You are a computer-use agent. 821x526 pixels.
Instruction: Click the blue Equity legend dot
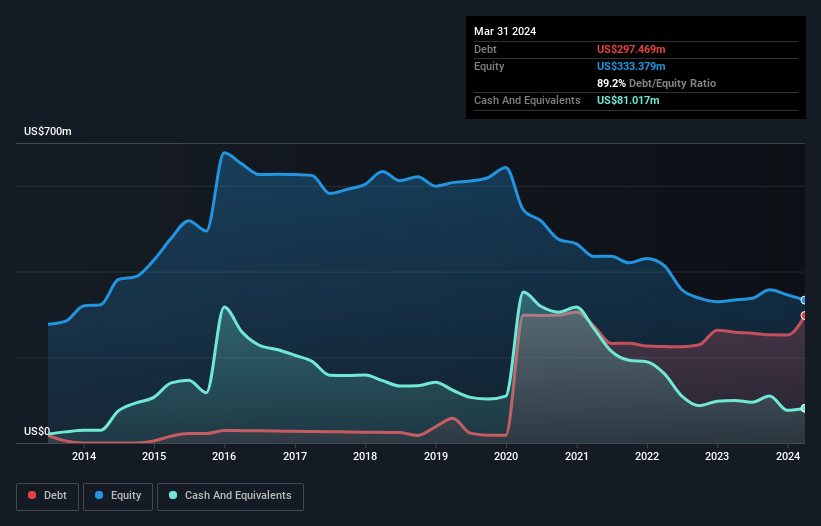[x=99, y=495]
